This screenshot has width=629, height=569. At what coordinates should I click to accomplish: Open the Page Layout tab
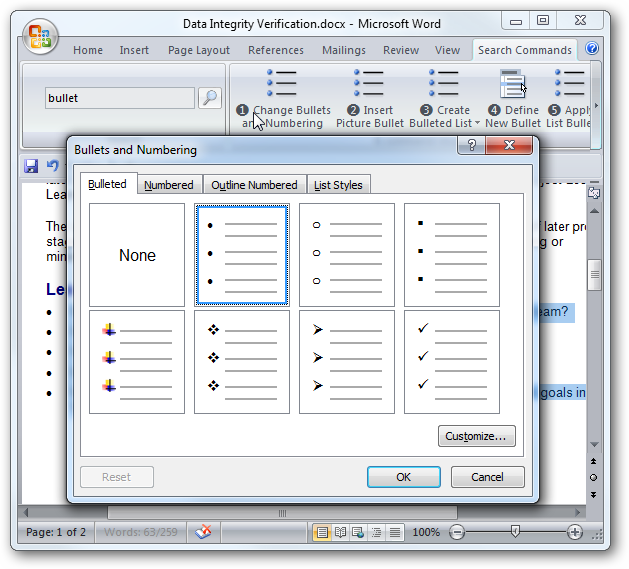pos(199,50)
